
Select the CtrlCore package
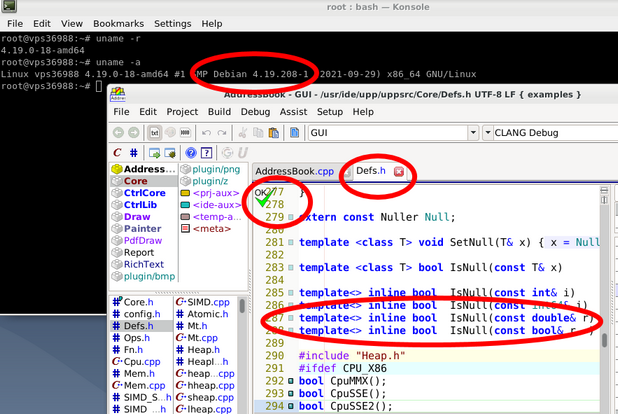click(x=143, y=193)
